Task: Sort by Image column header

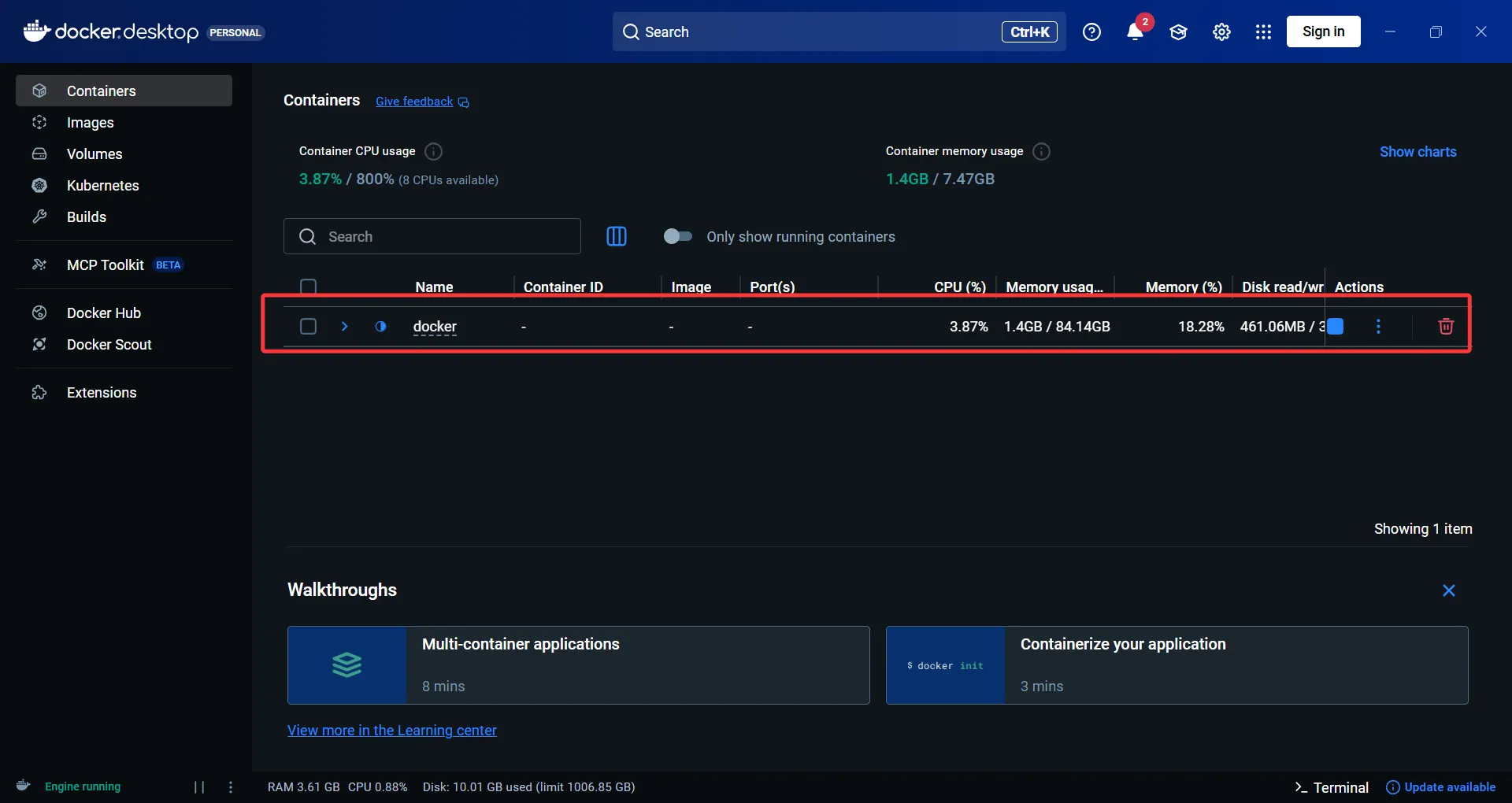Action: 691,287
